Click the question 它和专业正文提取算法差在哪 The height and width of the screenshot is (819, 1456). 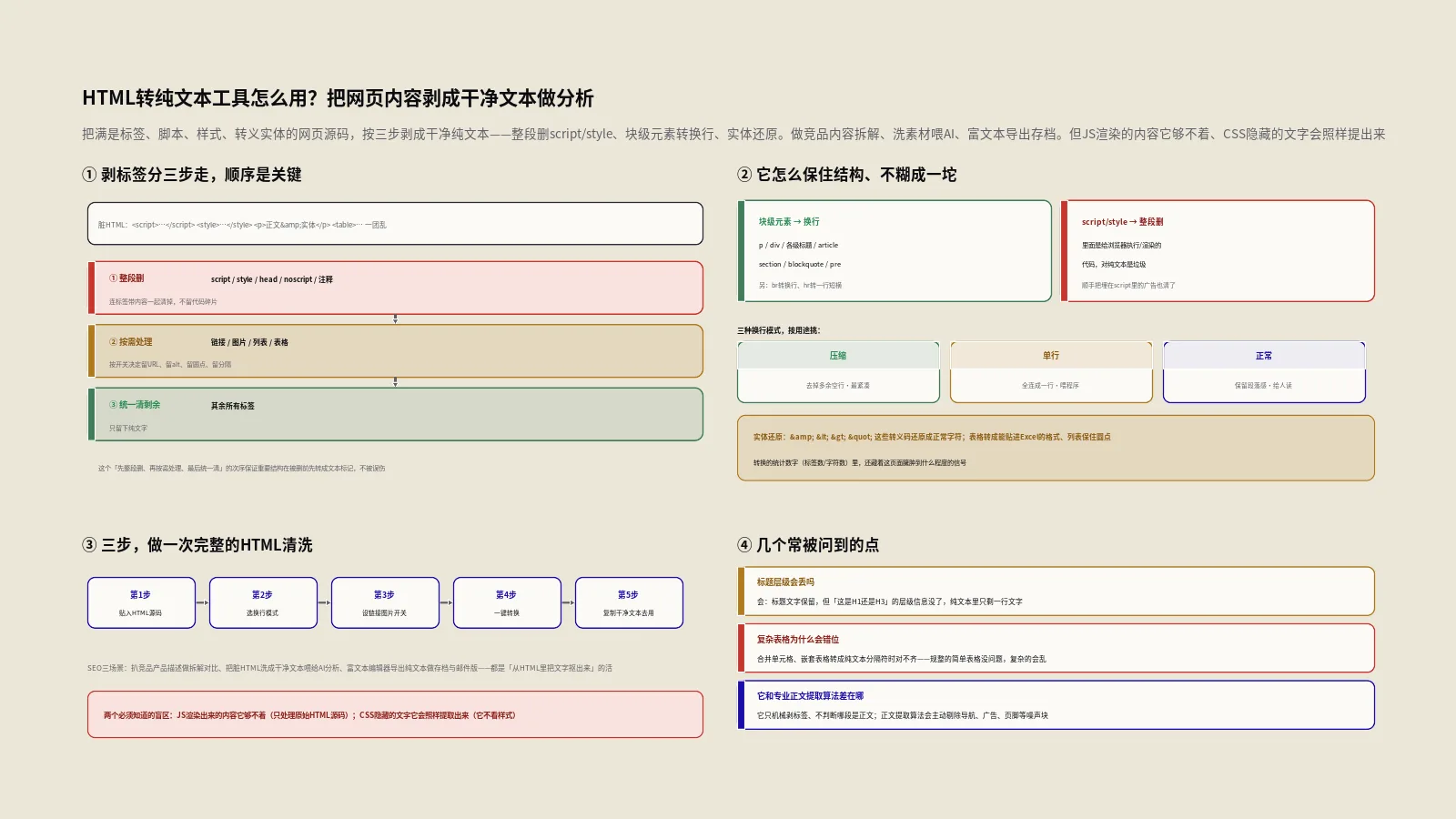point(810,696)
